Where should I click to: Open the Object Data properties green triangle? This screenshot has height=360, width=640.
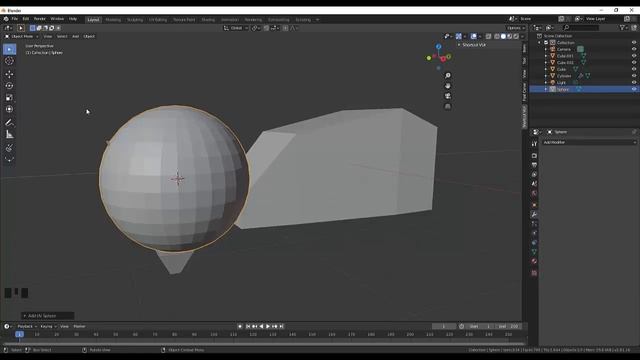point(534,252)
